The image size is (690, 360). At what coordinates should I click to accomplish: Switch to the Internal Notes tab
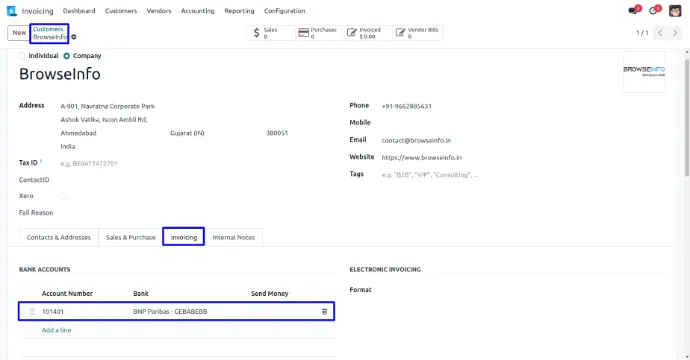234,237
